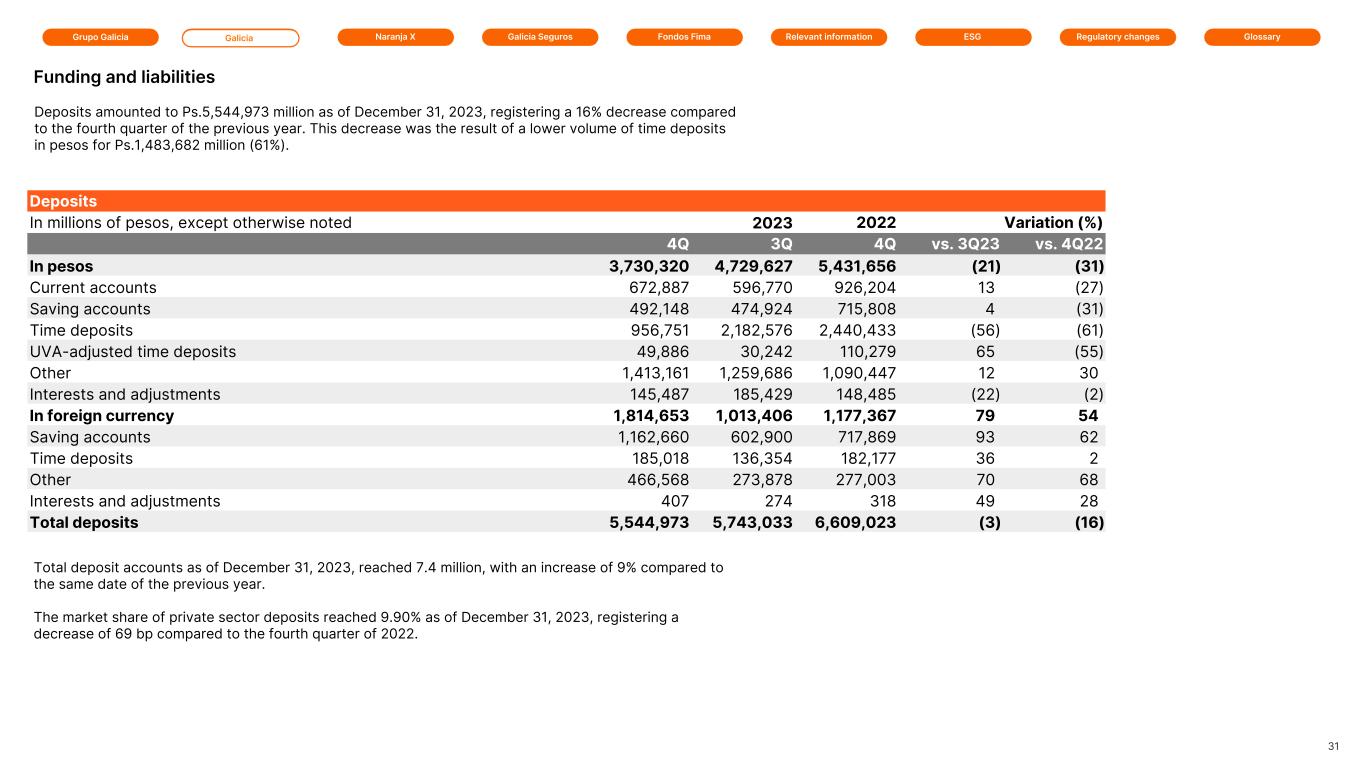Click page number 31 in the corner
The width and height of the screenshot is (1365, 768).
[x=1333, y=746]
